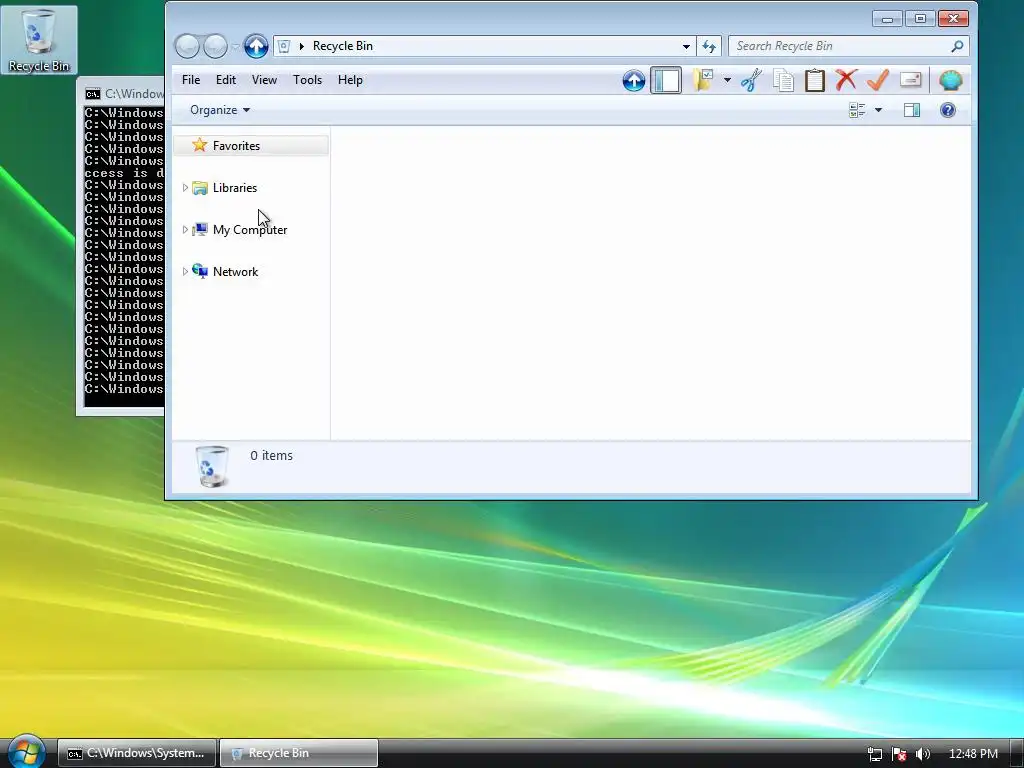Toggle the preview pane button

click(x=912, y=110)
